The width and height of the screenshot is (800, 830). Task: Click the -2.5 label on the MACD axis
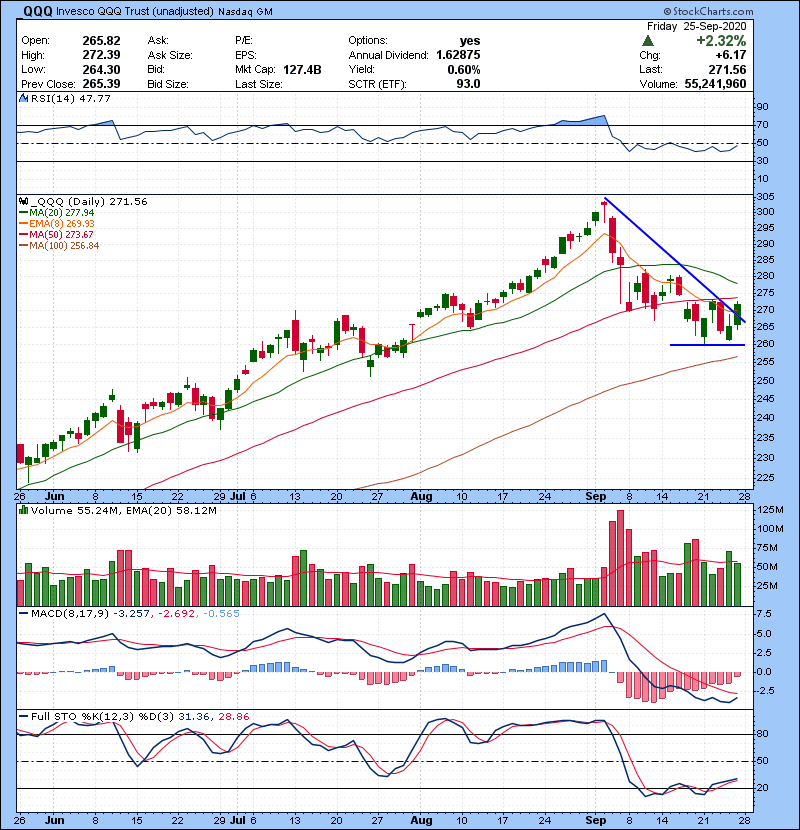[766, 691]
